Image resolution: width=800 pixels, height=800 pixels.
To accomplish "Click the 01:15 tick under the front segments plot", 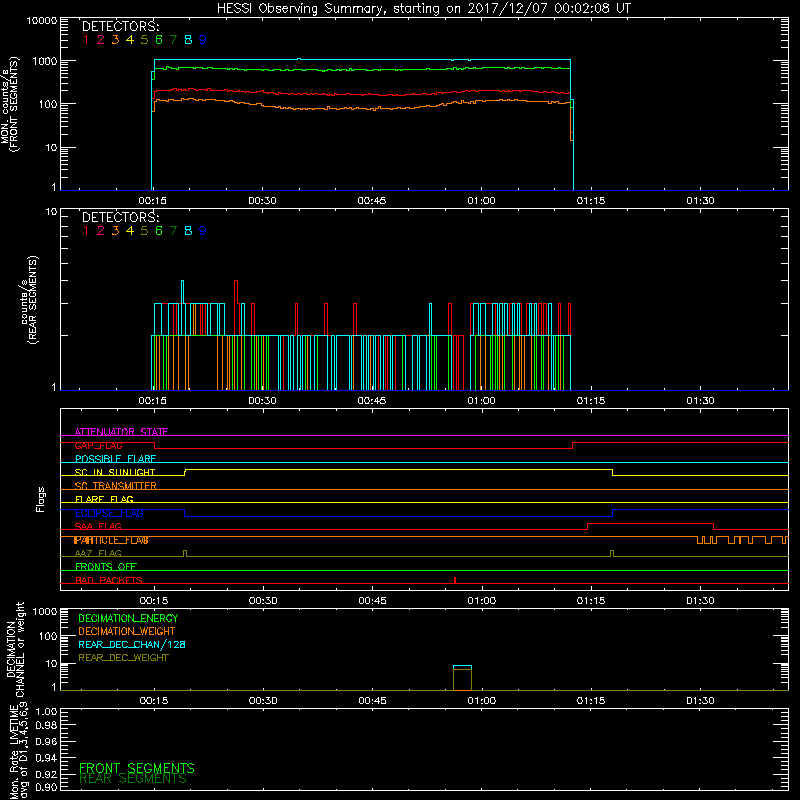I will pyautogui.click(x=591, y=201).
